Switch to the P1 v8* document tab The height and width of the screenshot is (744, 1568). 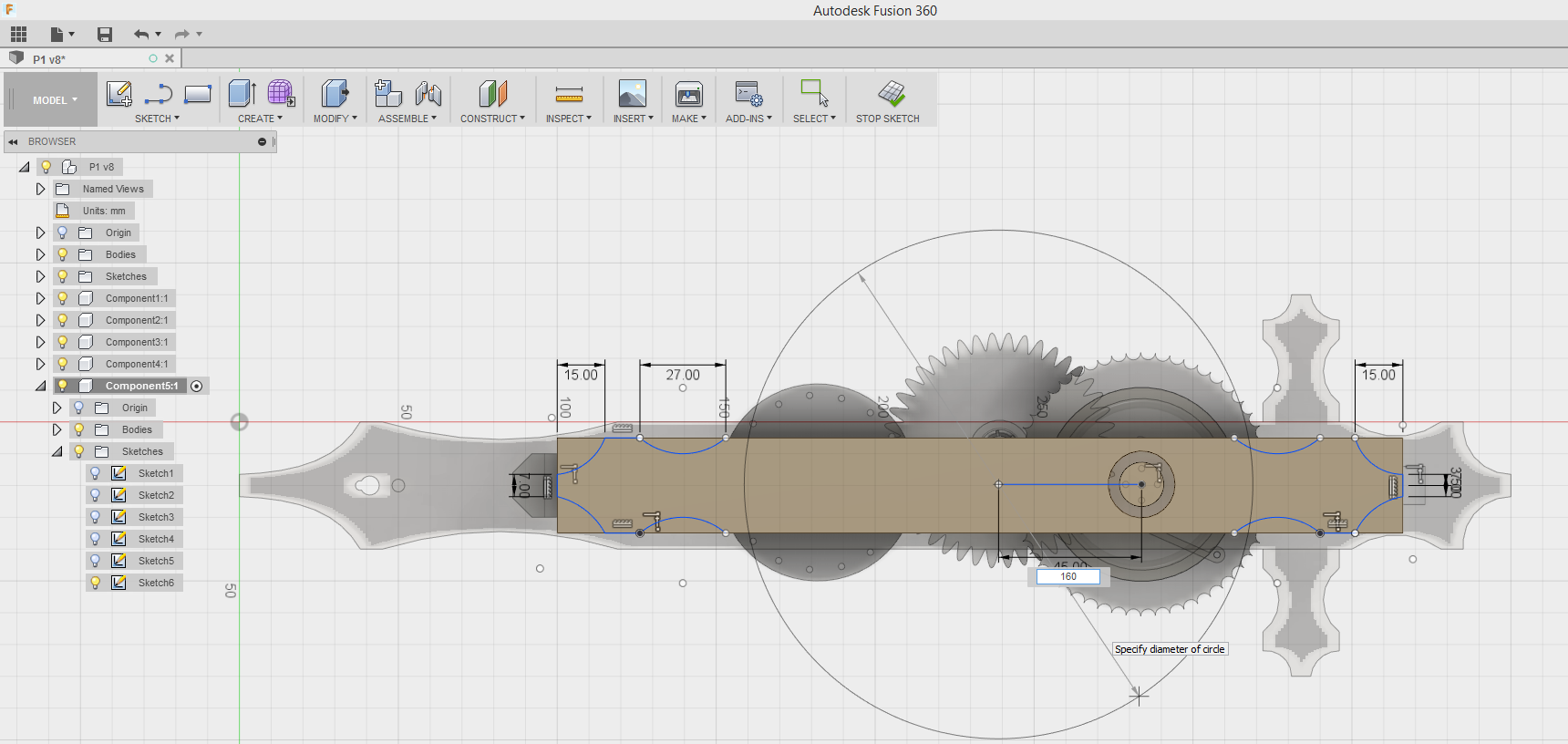(49, 59)
